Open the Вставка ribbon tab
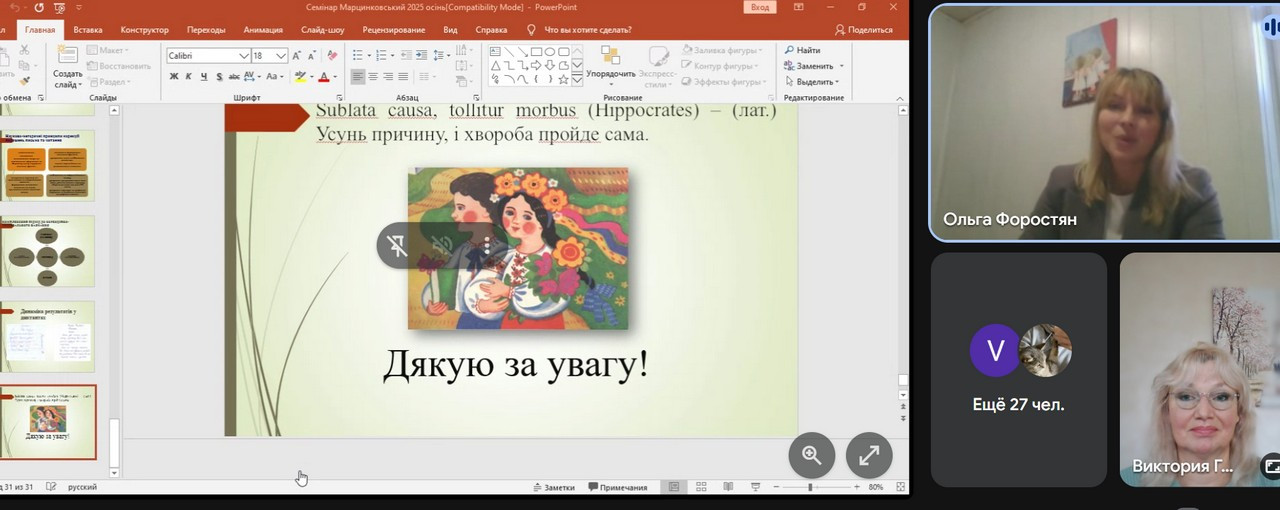The image size is (1280, 510). click(88, 30)
